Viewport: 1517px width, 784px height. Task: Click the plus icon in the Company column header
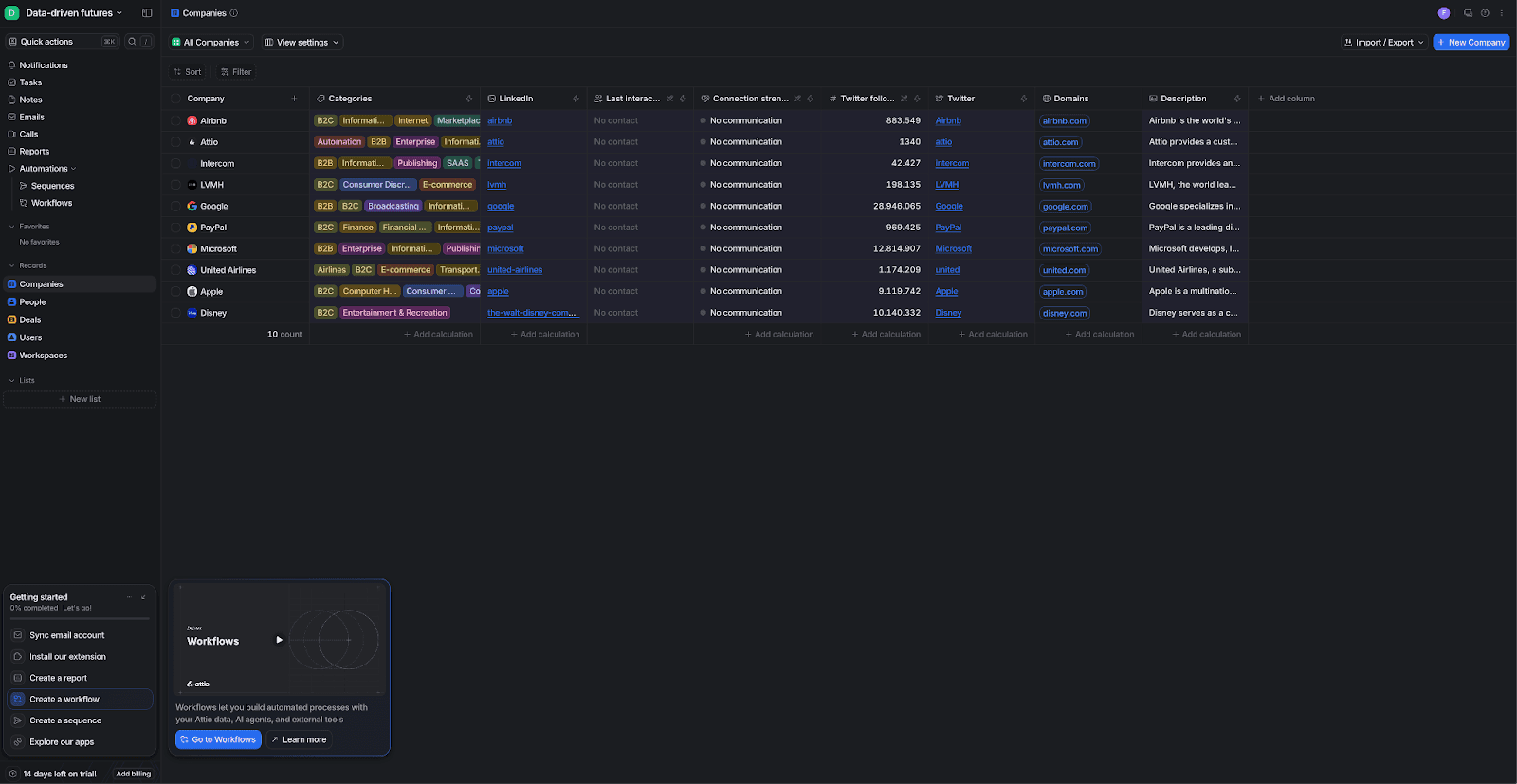click(294, 99)
